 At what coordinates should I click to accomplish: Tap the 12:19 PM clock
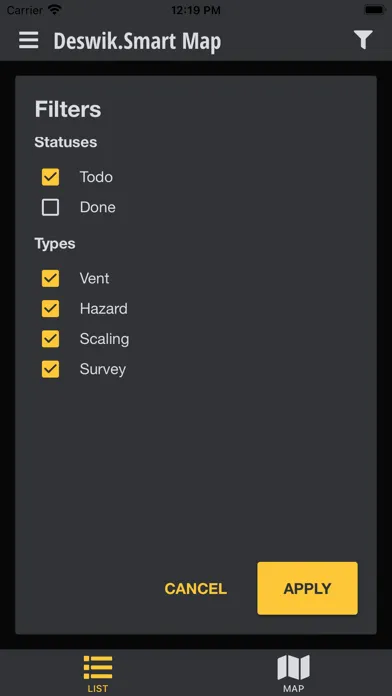(x=196, y=10)
